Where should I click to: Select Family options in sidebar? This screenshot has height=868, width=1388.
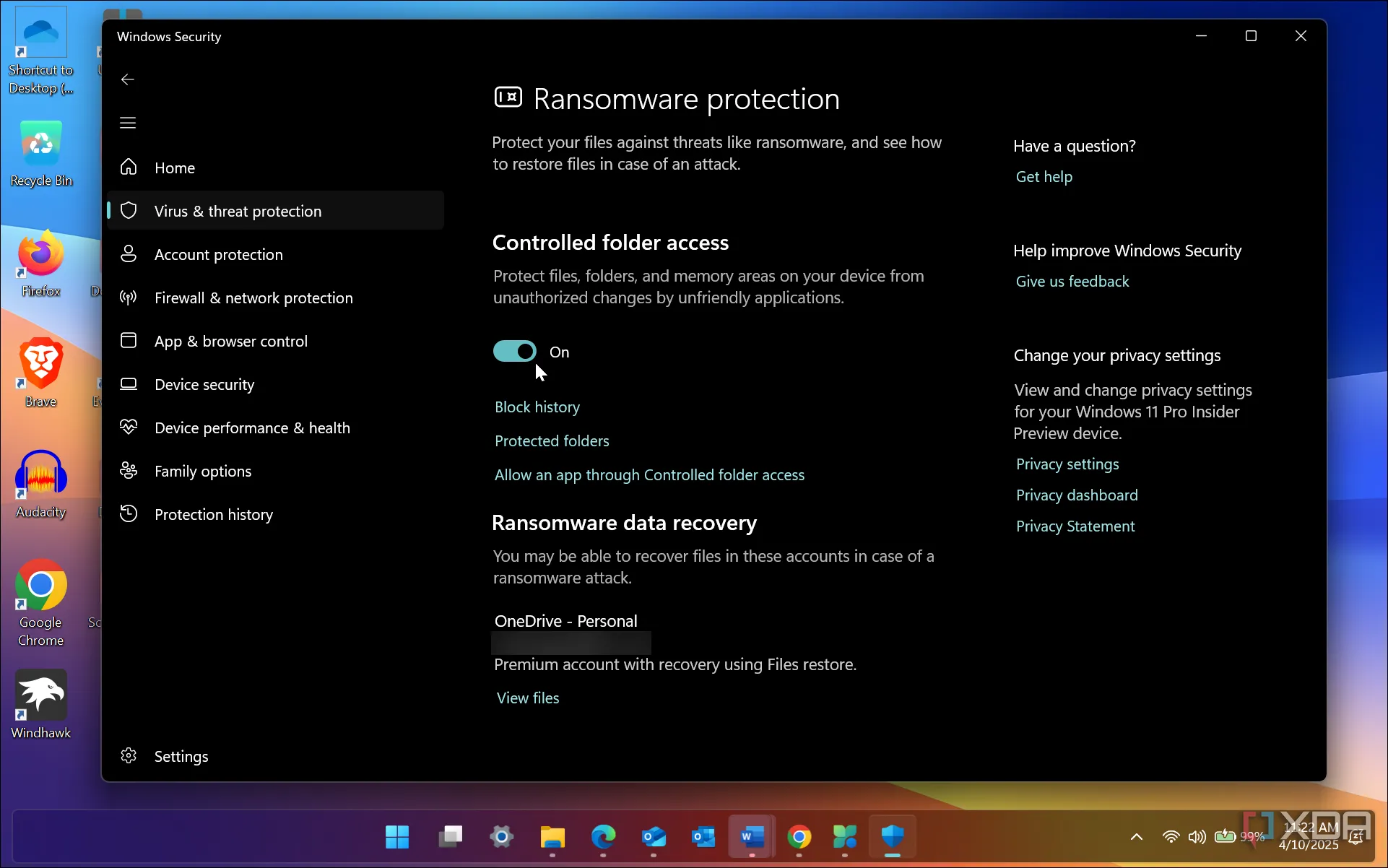[x=202, y=471]
